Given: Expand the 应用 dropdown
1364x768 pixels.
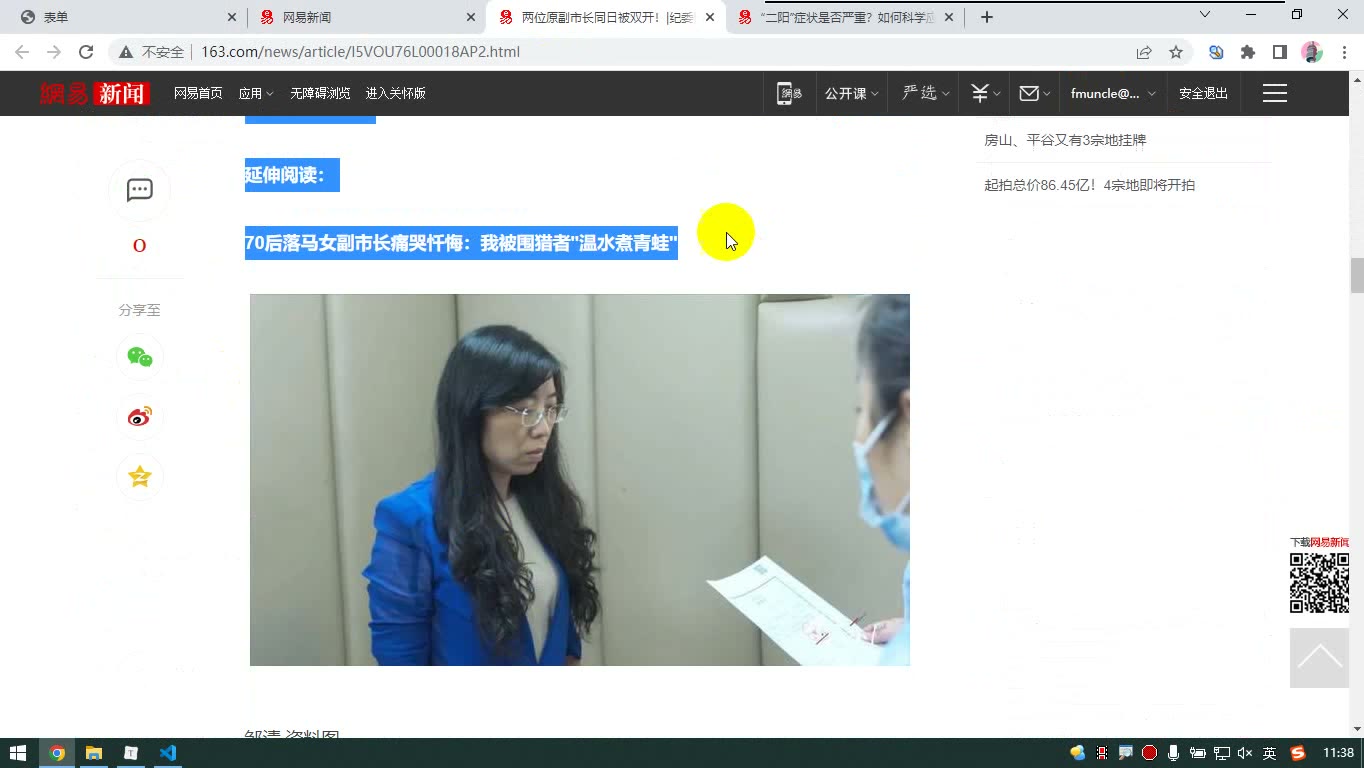Looking at the screenshot, I should coord(255,93).
